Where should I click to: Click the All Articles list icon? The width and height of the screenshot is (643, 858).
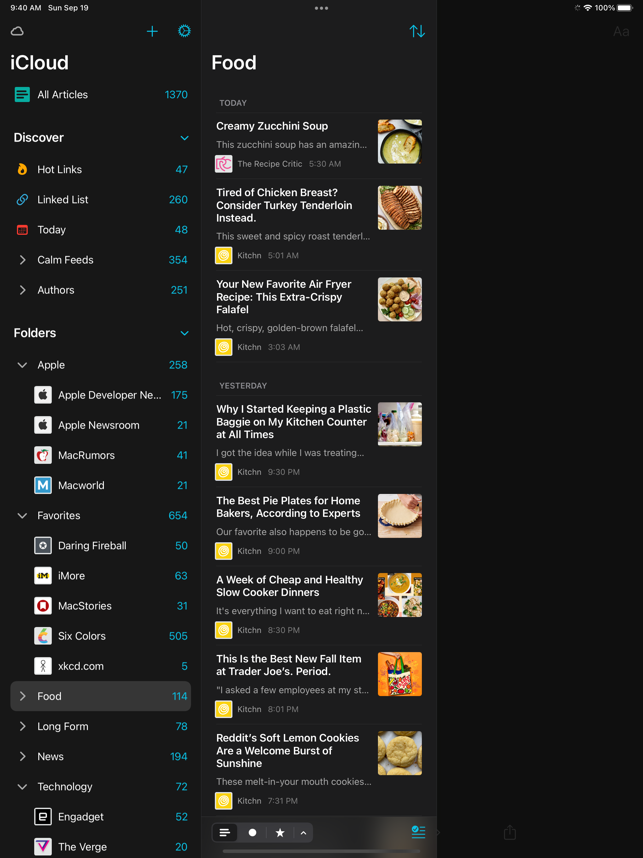[x=22, y=95]
